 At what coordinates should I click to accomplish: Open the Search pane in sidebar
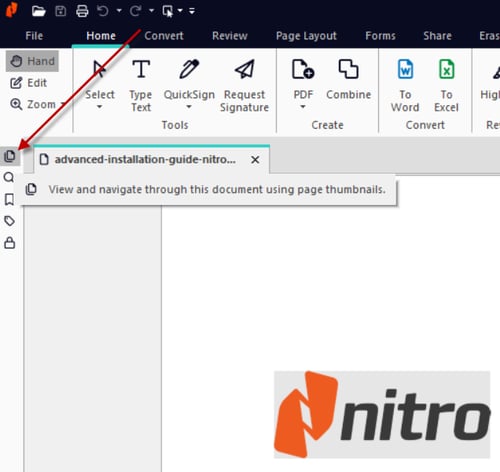tap(9, 177)
